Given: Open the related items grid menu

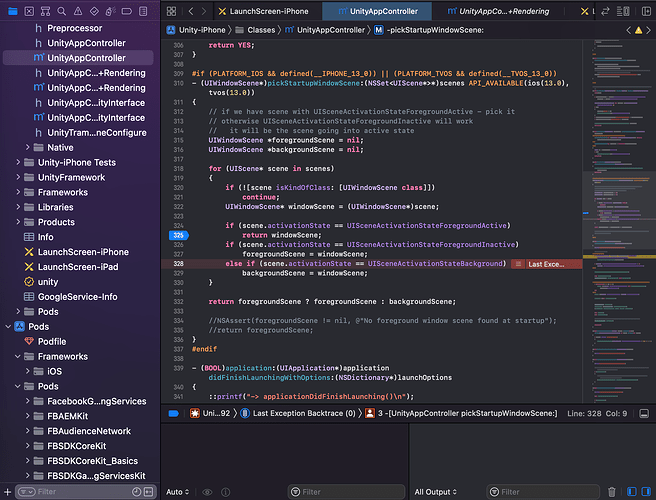Looking at the screenshot, I should coord(171,11).
